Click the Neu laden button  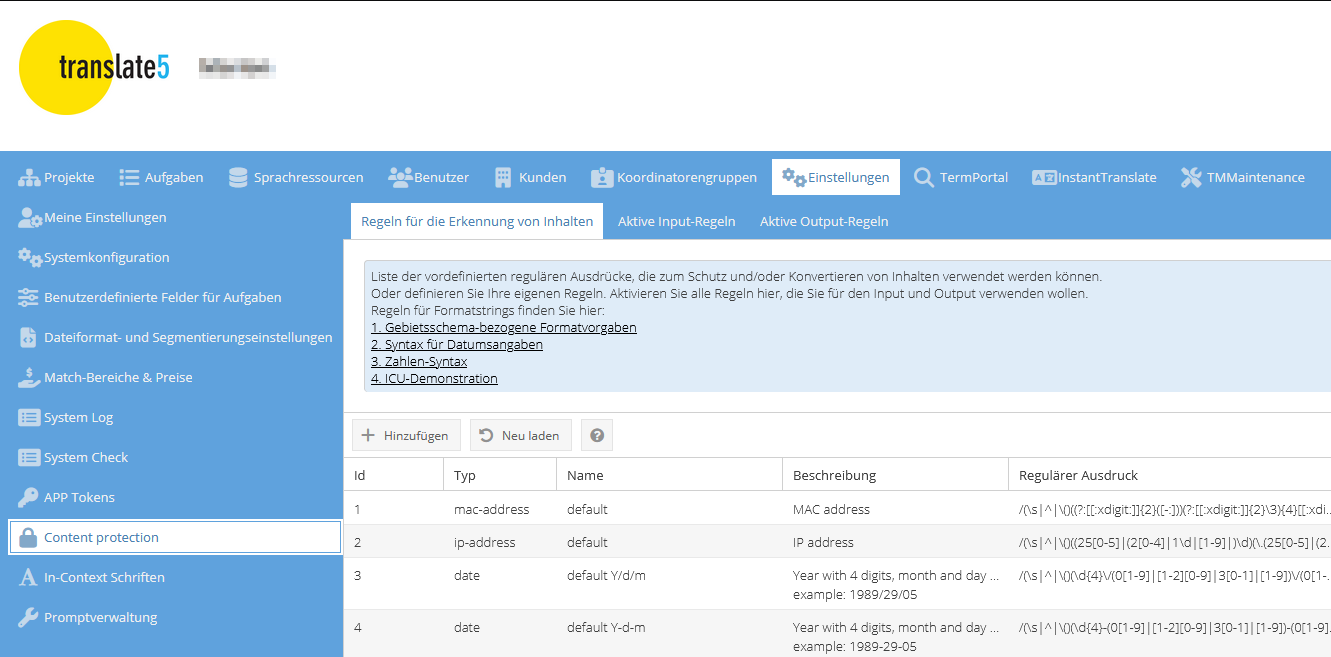[520, 436]
